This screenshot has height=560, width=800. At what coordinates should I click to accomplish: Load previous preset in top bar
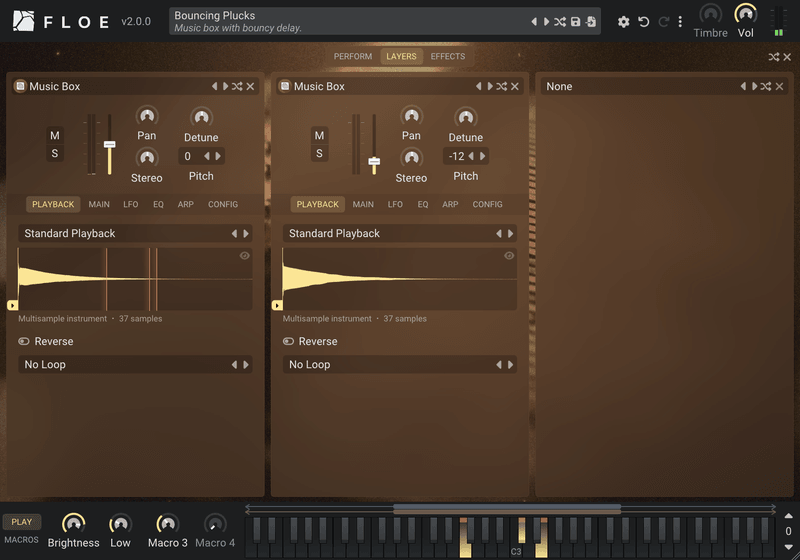coord(534,21)
